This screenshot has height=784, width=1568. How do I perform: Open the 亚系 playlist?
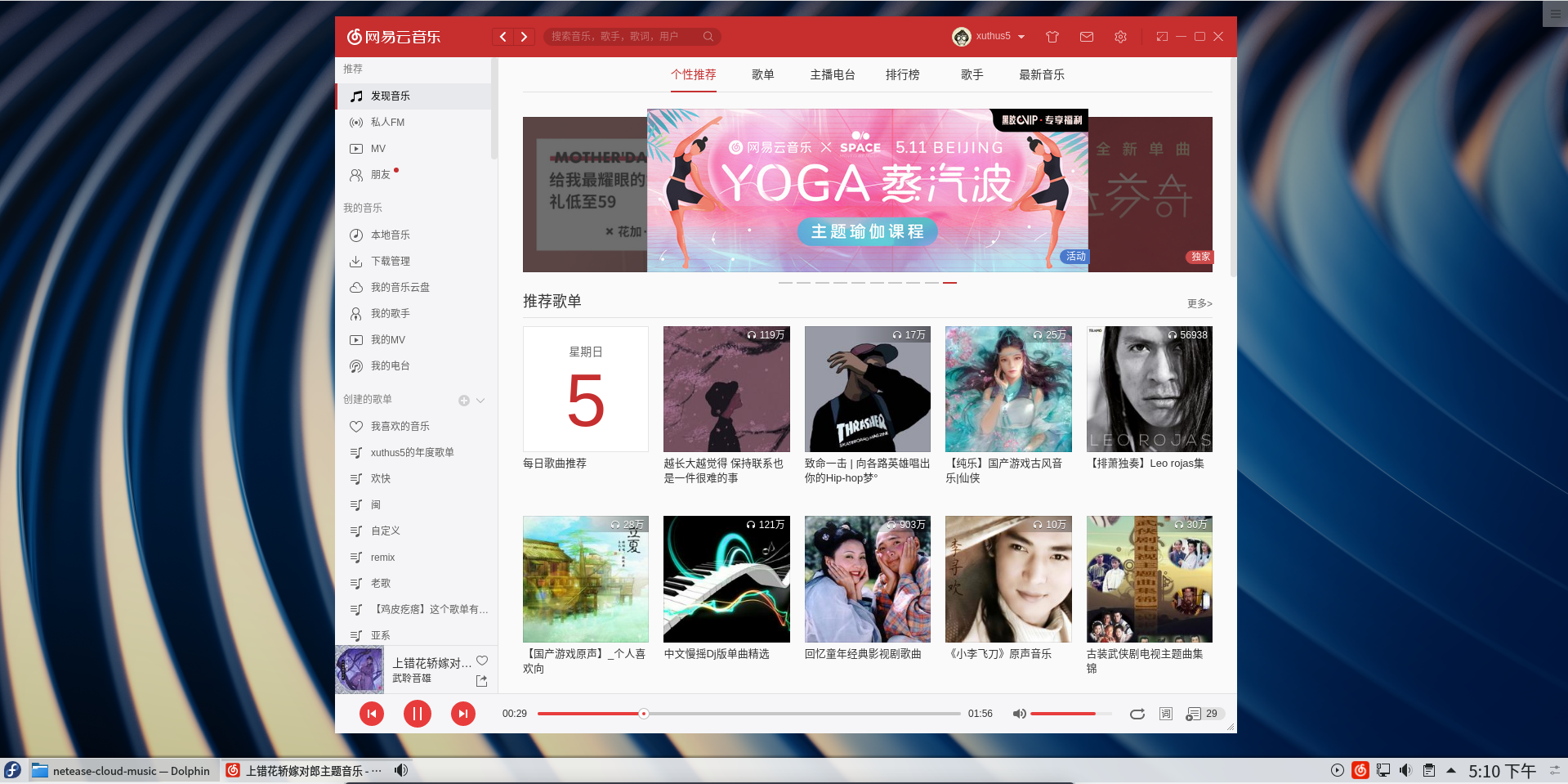(x=413, y=635)
